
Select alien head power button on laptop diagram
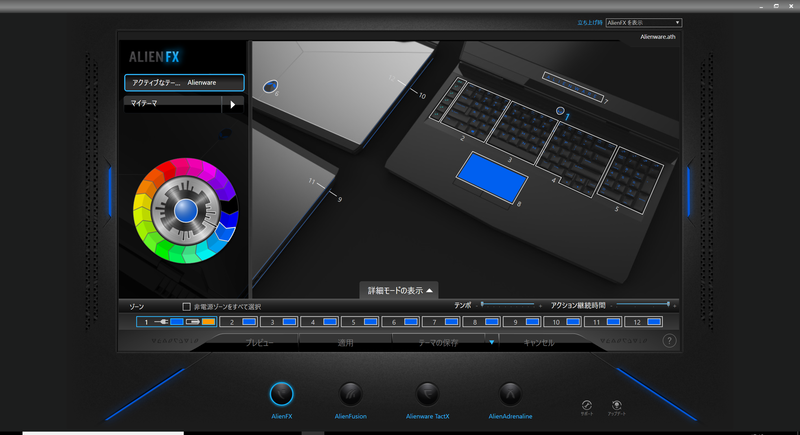560,111
